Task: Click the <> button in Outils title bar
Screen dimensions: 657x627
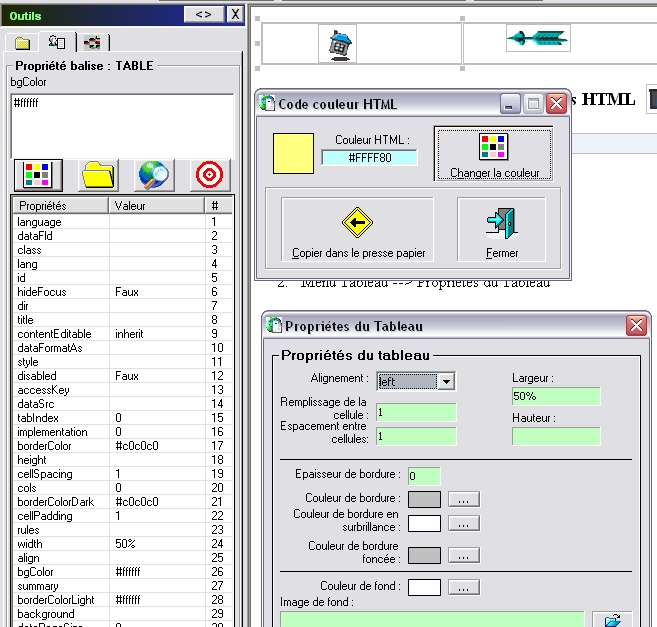Action: point(203,14)
